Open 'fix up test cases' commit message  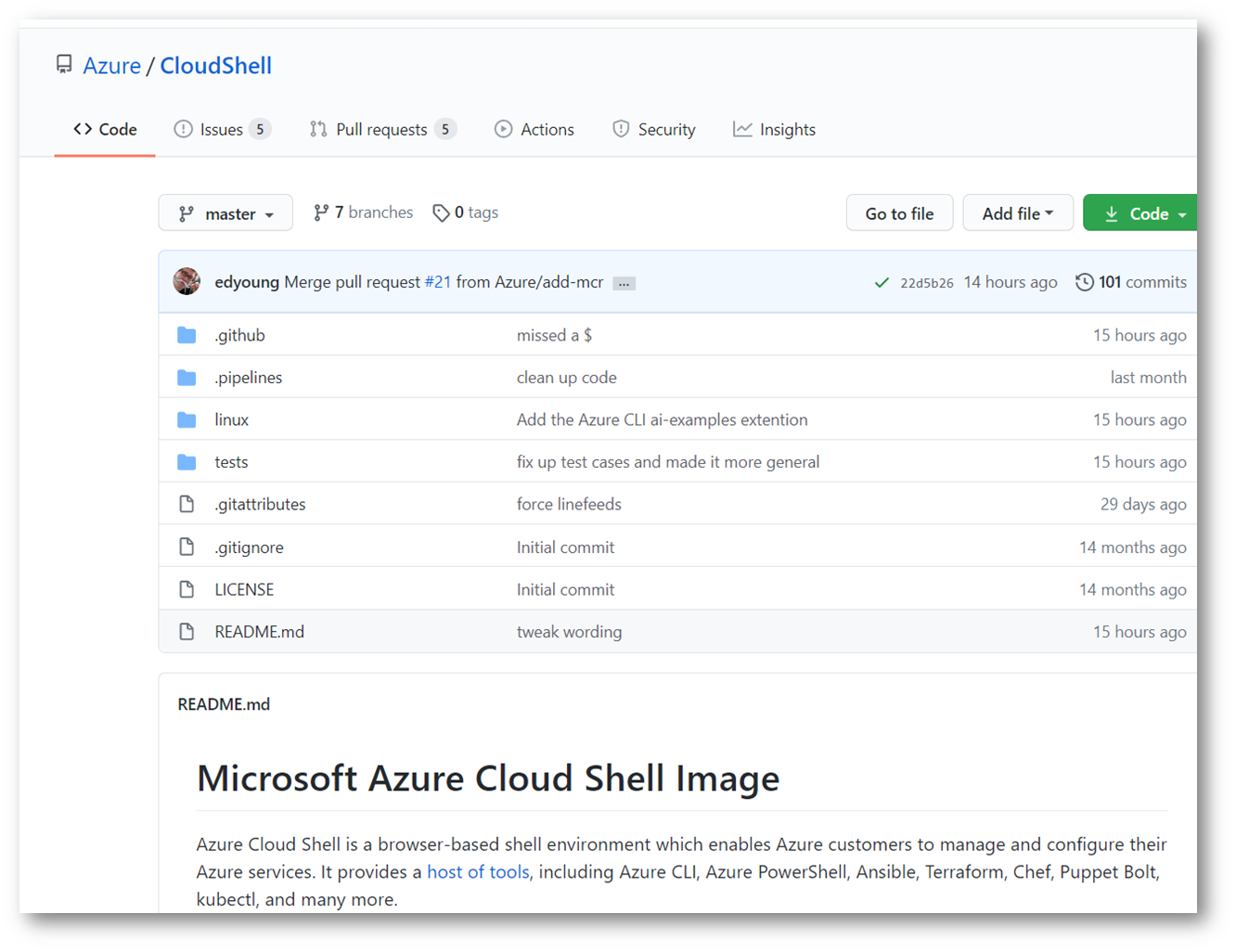(x=668, y=462)
